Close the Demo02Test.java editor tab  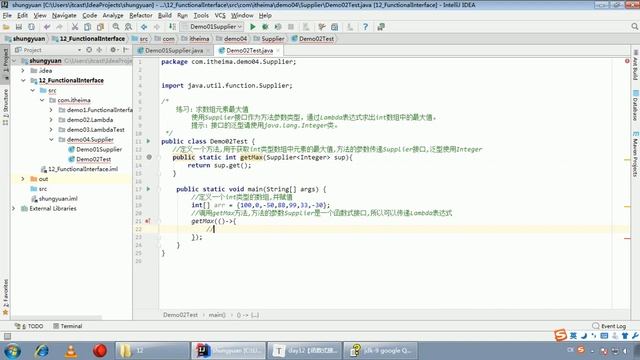click(x=278, y=51)
